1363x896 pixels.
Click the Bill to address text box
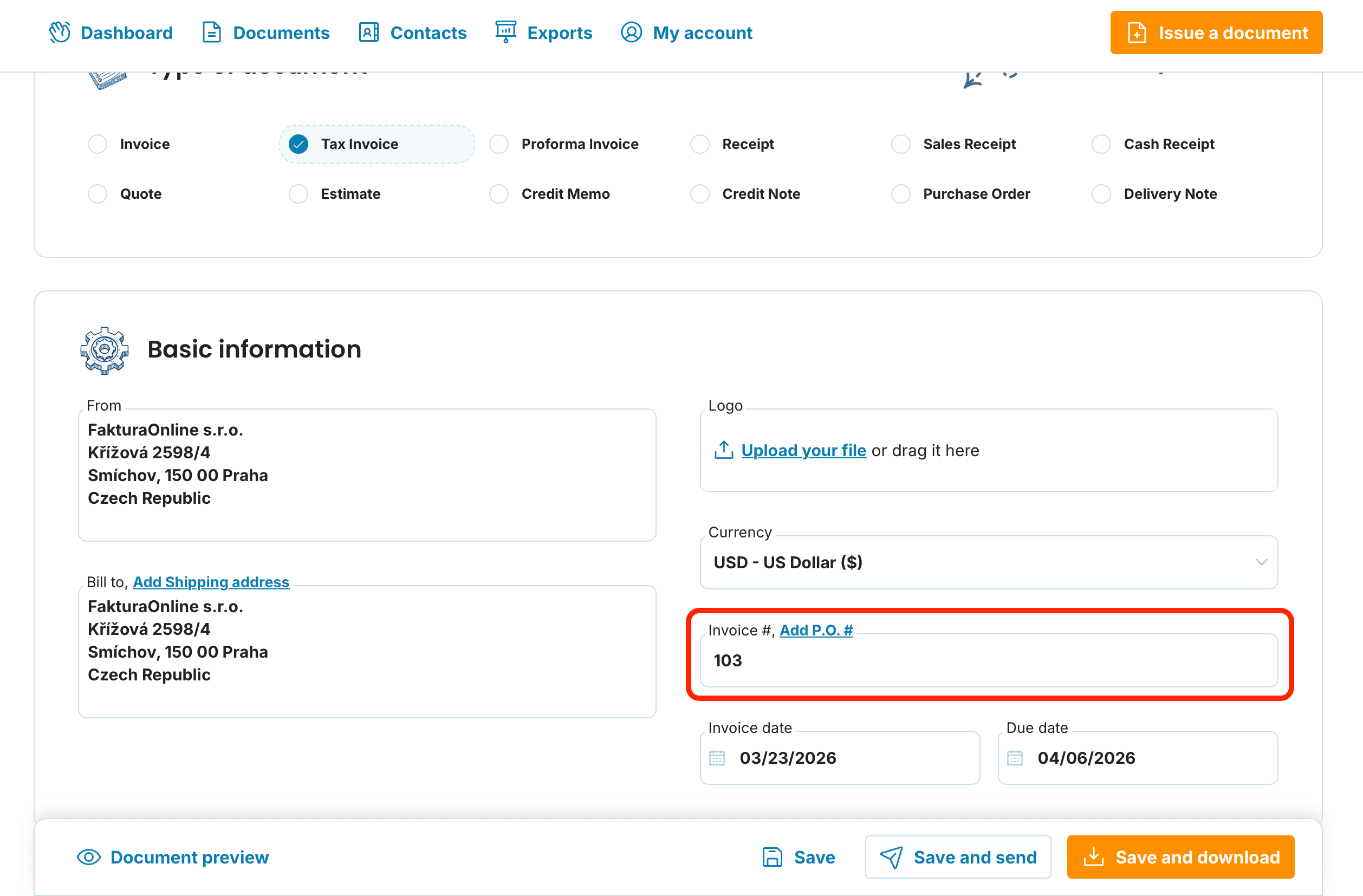coord(367,652)
